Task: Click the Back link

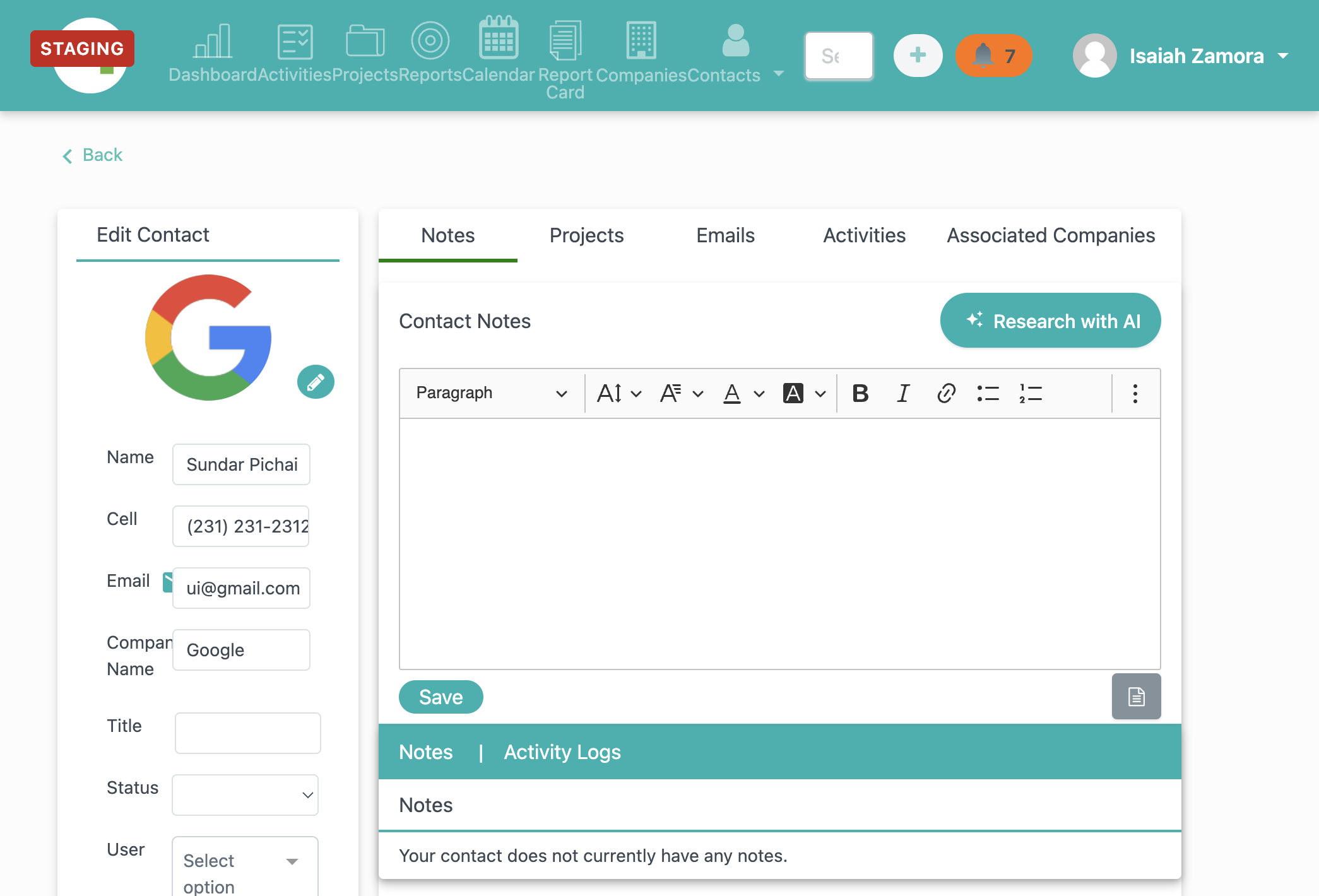Action: click(93, 155)
